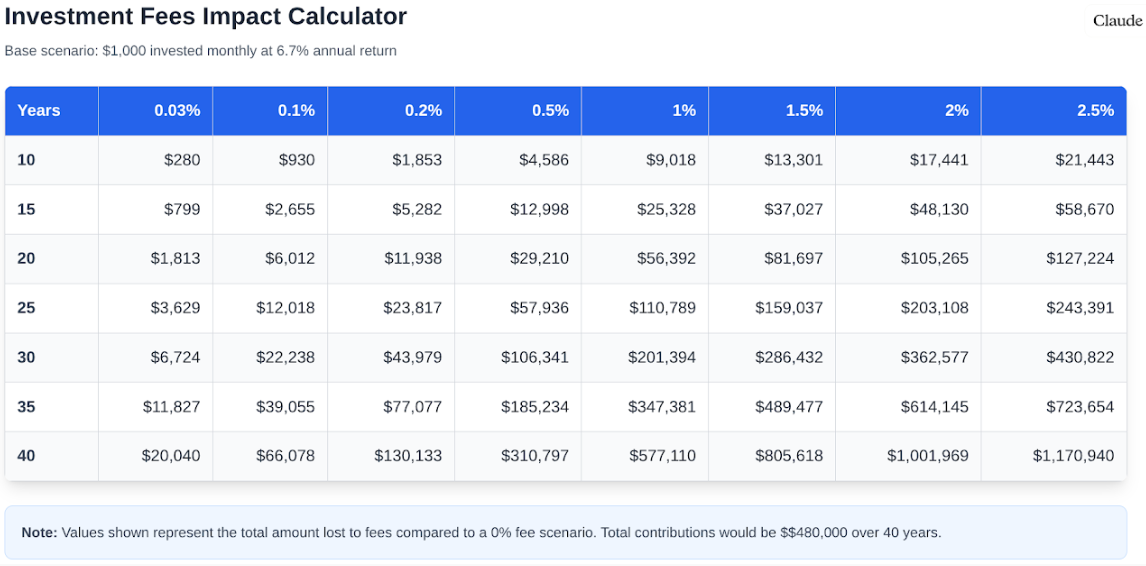1146x566 pixels.
Task: Click the base scenario subtitle text
Action: (201, 51)
